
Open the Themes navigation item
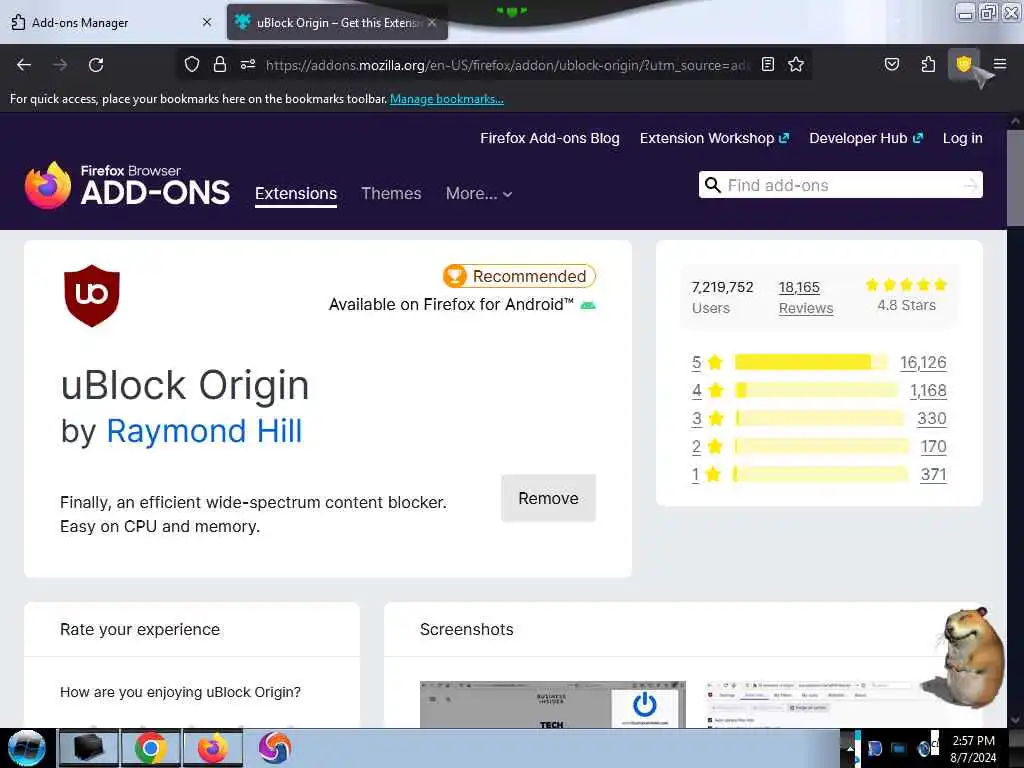(x=391, y=193)
